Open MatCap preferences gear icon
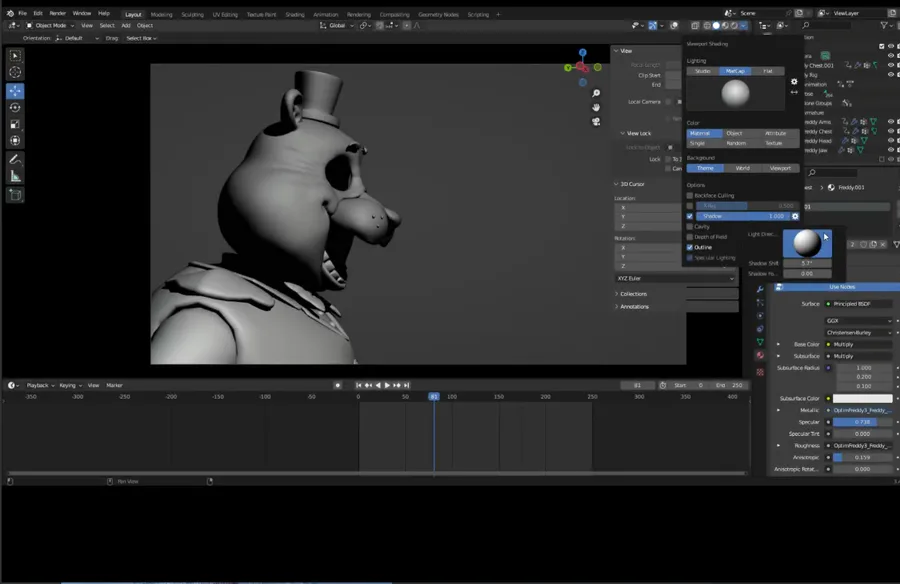900x584 pixels. point(794,82)
